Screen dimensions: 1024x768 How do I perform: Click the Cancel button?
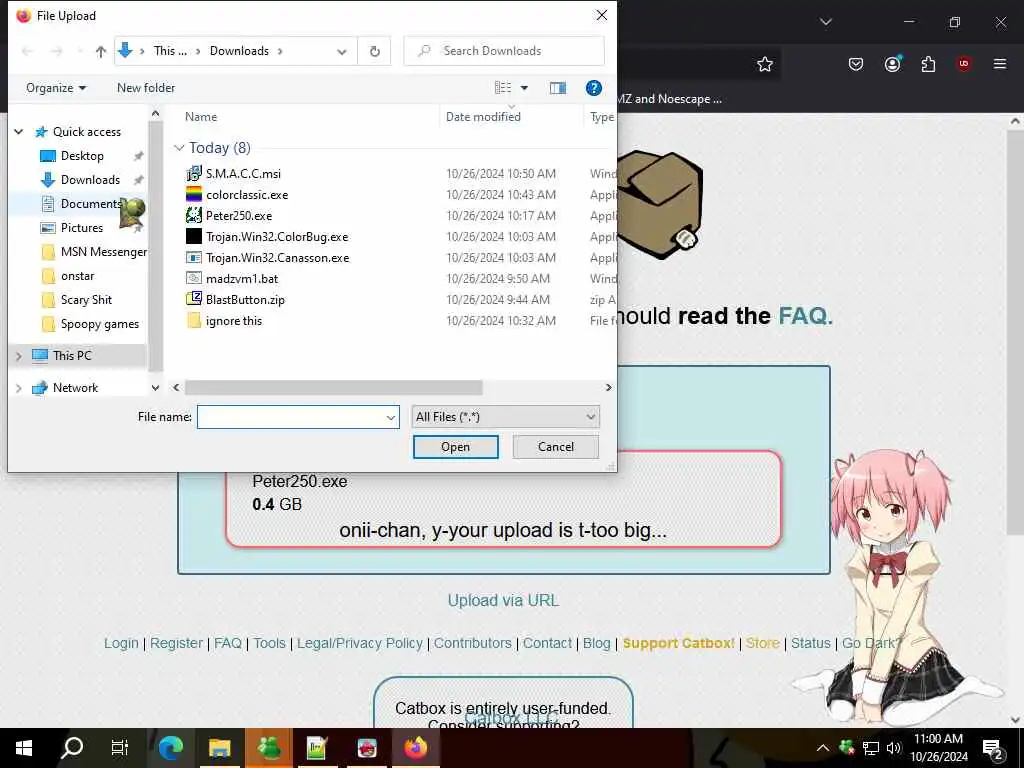click(556, 447)
